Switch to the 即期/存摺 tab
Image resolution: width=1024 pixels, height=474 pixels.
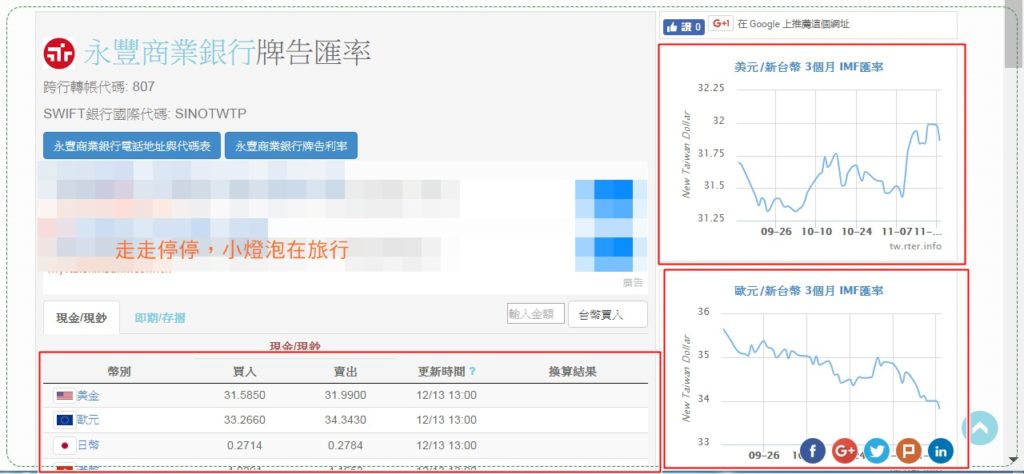pos(160,318)
